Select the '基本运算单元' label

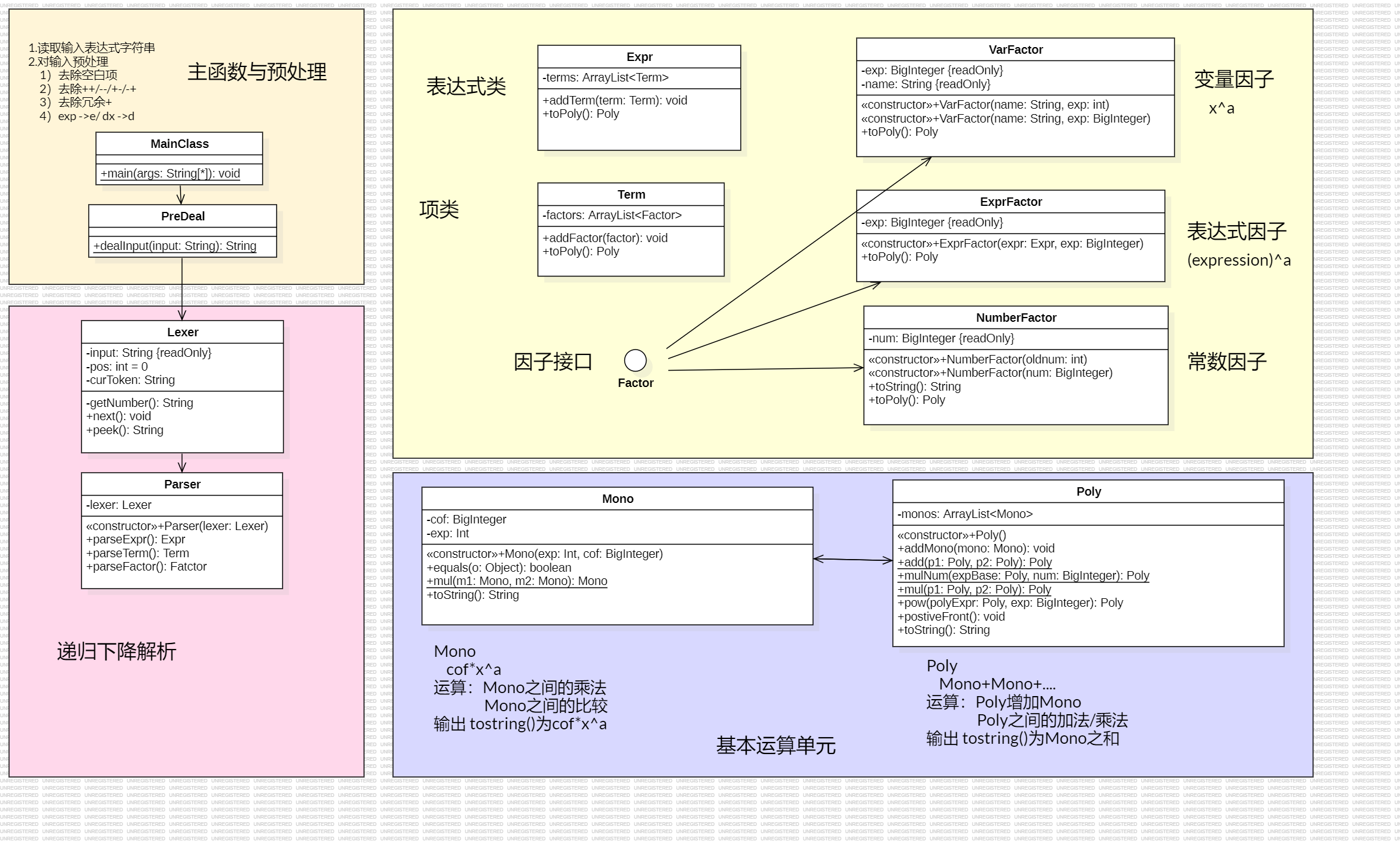776,746
